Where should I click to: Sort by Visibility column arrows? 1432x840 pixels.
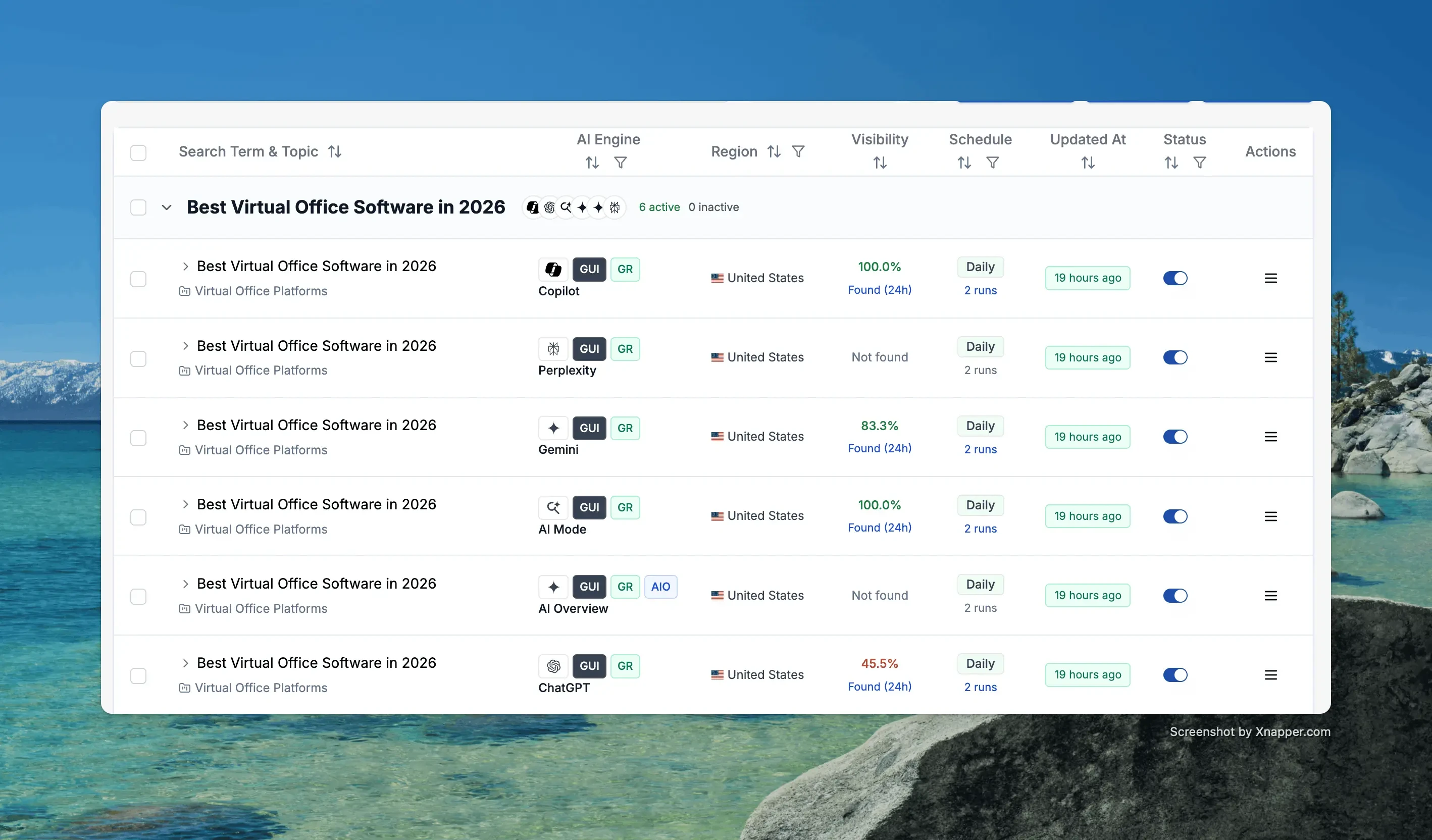click(880, 163)
